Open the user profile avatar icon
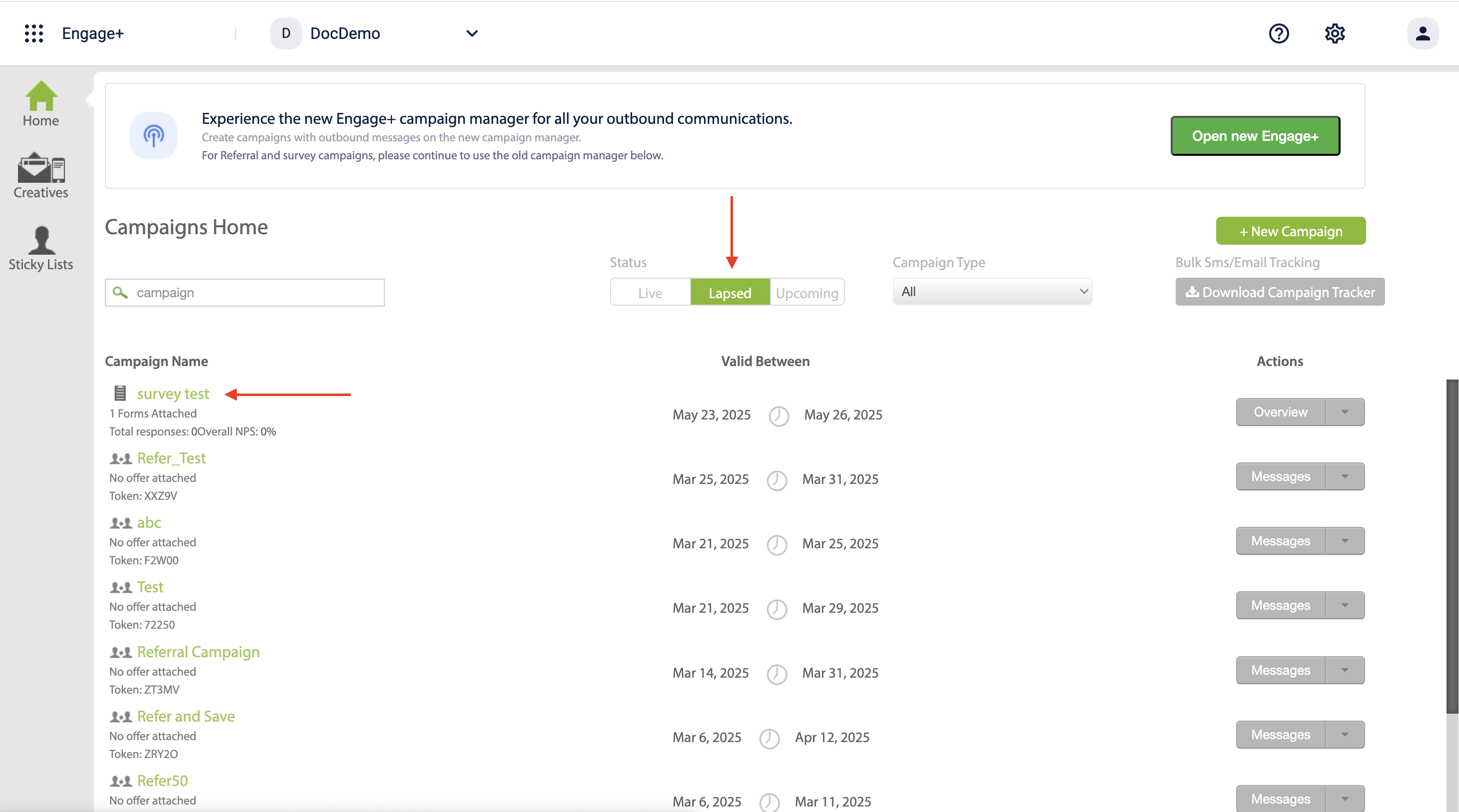The image size is (1459, 812). (1422, 33)
